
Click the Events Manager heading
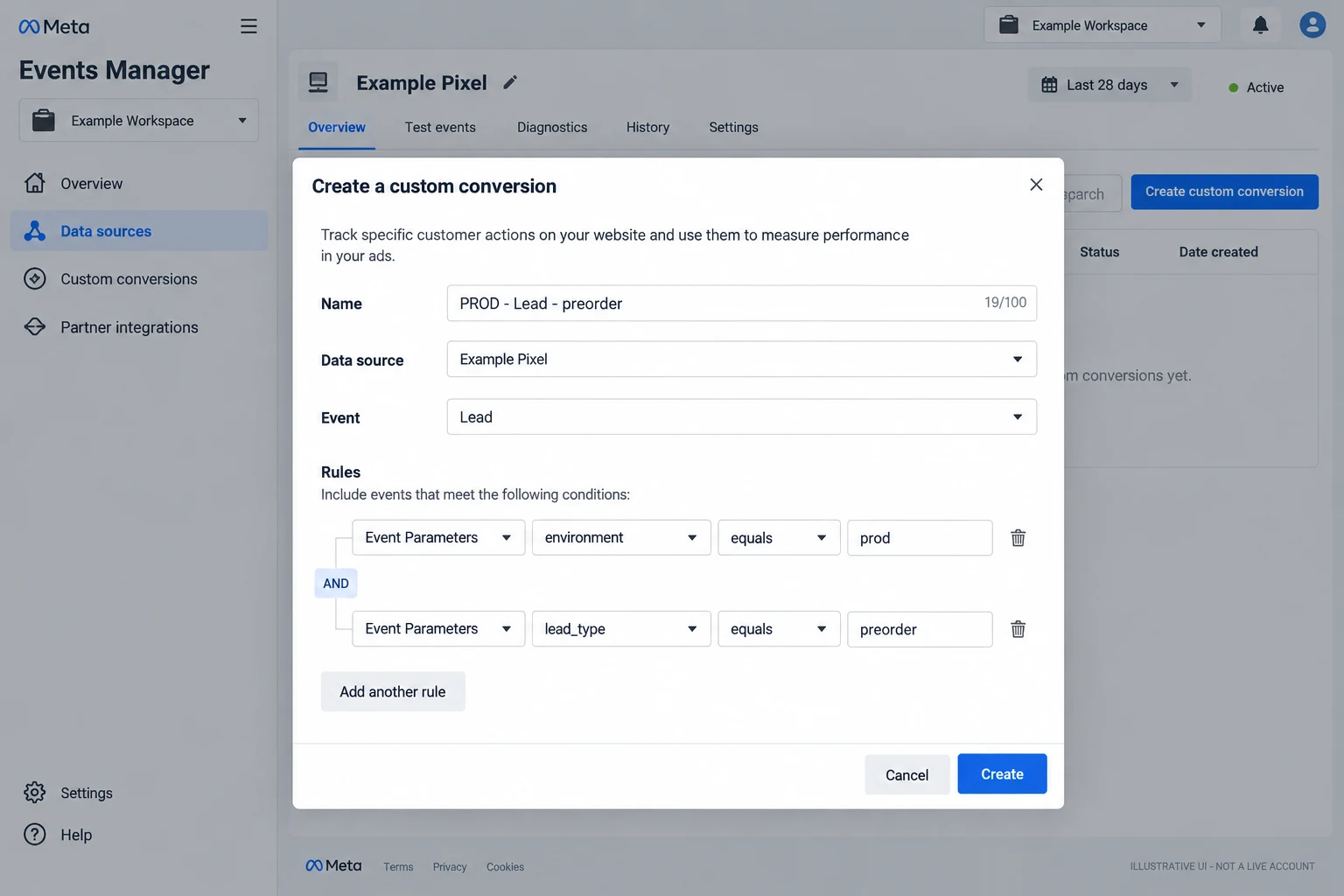[x=115, y=70]
